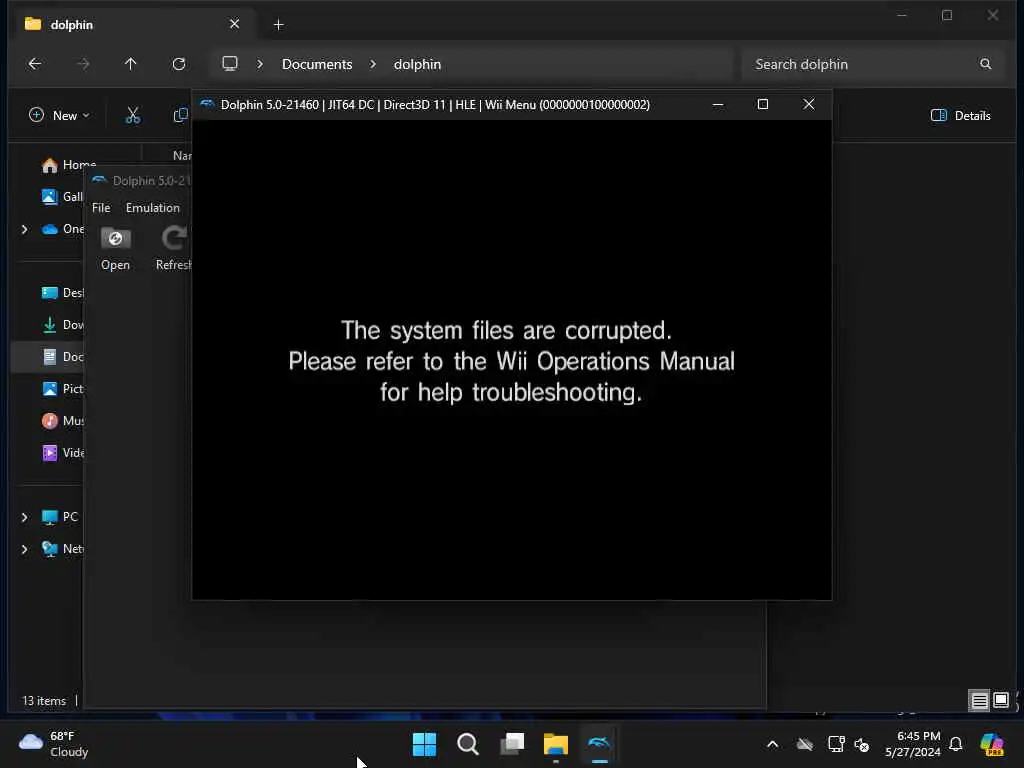Toggle the Details pane button
Image resolution: width=1024 pixels, height=768 pixels.
click(960, 116)
